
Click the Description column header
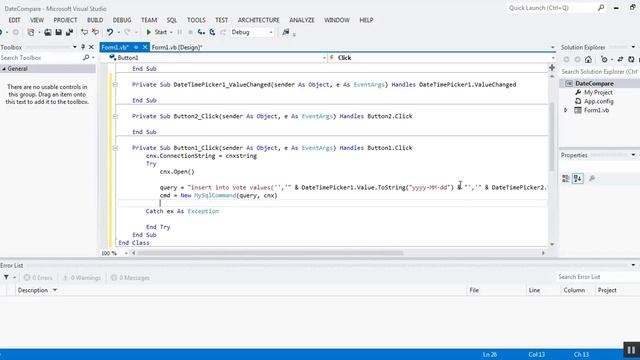[241, 290]
